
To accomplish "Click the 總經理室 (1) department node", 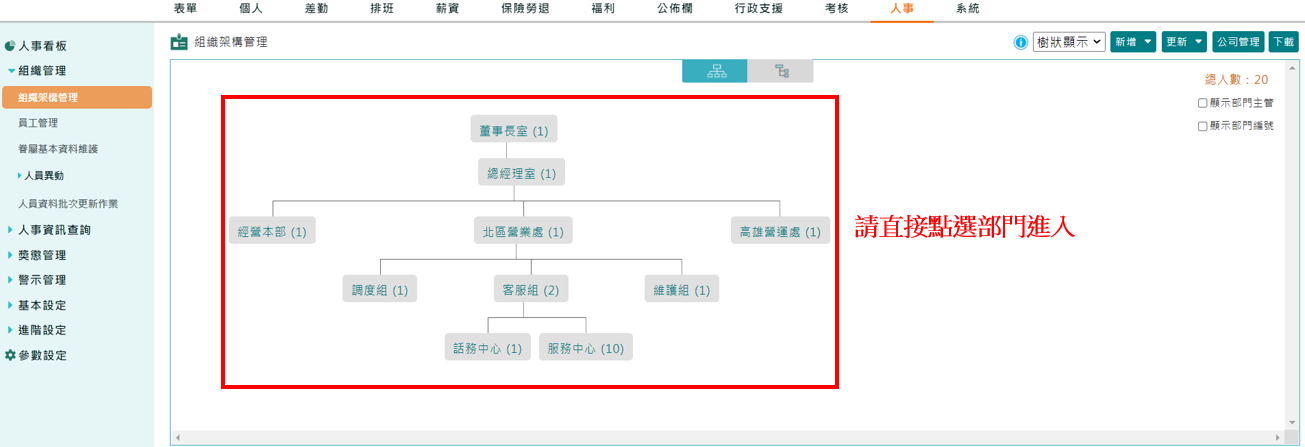I will pyautogui.click(x=521, y=173).
